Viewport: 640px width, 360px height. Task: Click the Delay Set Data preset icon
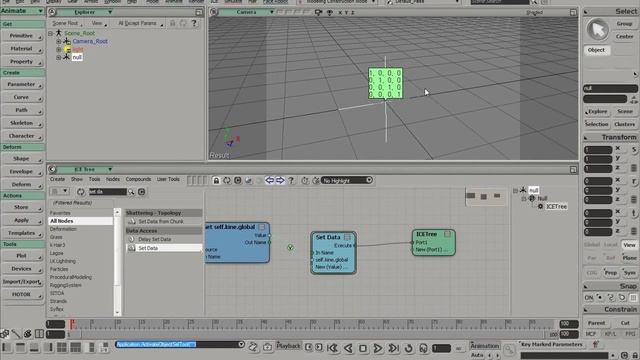[x=131, y=239]
